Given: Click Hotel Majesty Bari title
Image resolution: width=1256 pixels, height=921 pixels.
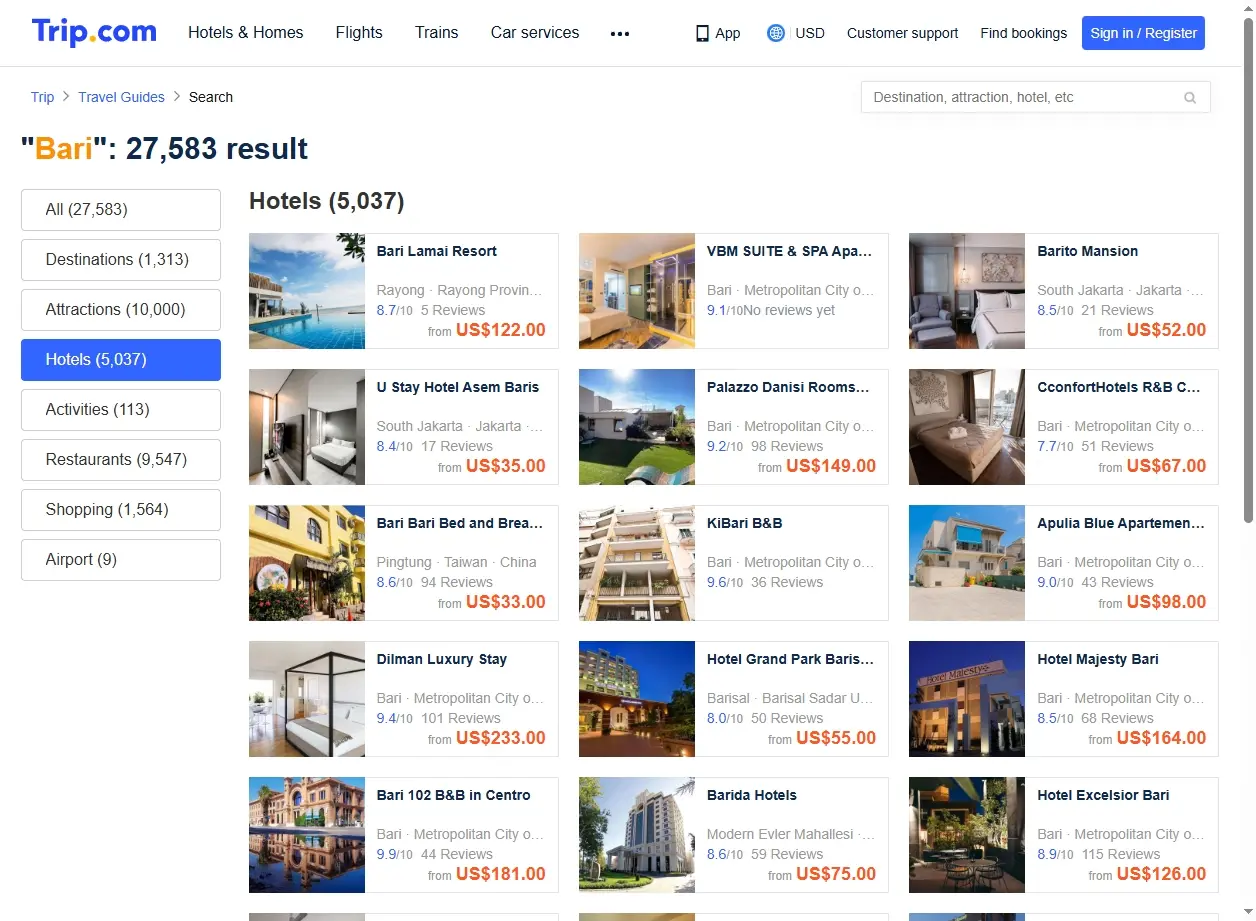Looking at the screenshot, I should coord(1097,659).
